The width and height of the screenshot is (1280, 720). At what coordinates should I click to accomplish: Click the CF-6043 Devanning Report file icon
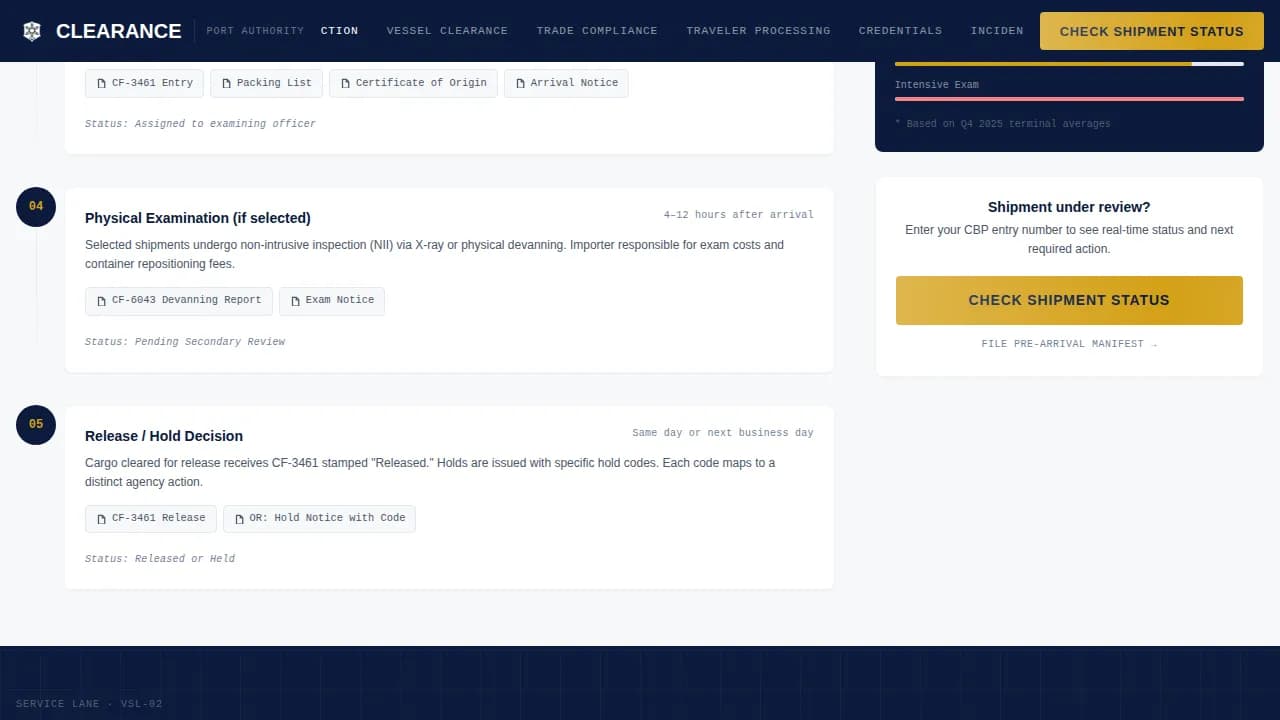(x=101, y=300)
